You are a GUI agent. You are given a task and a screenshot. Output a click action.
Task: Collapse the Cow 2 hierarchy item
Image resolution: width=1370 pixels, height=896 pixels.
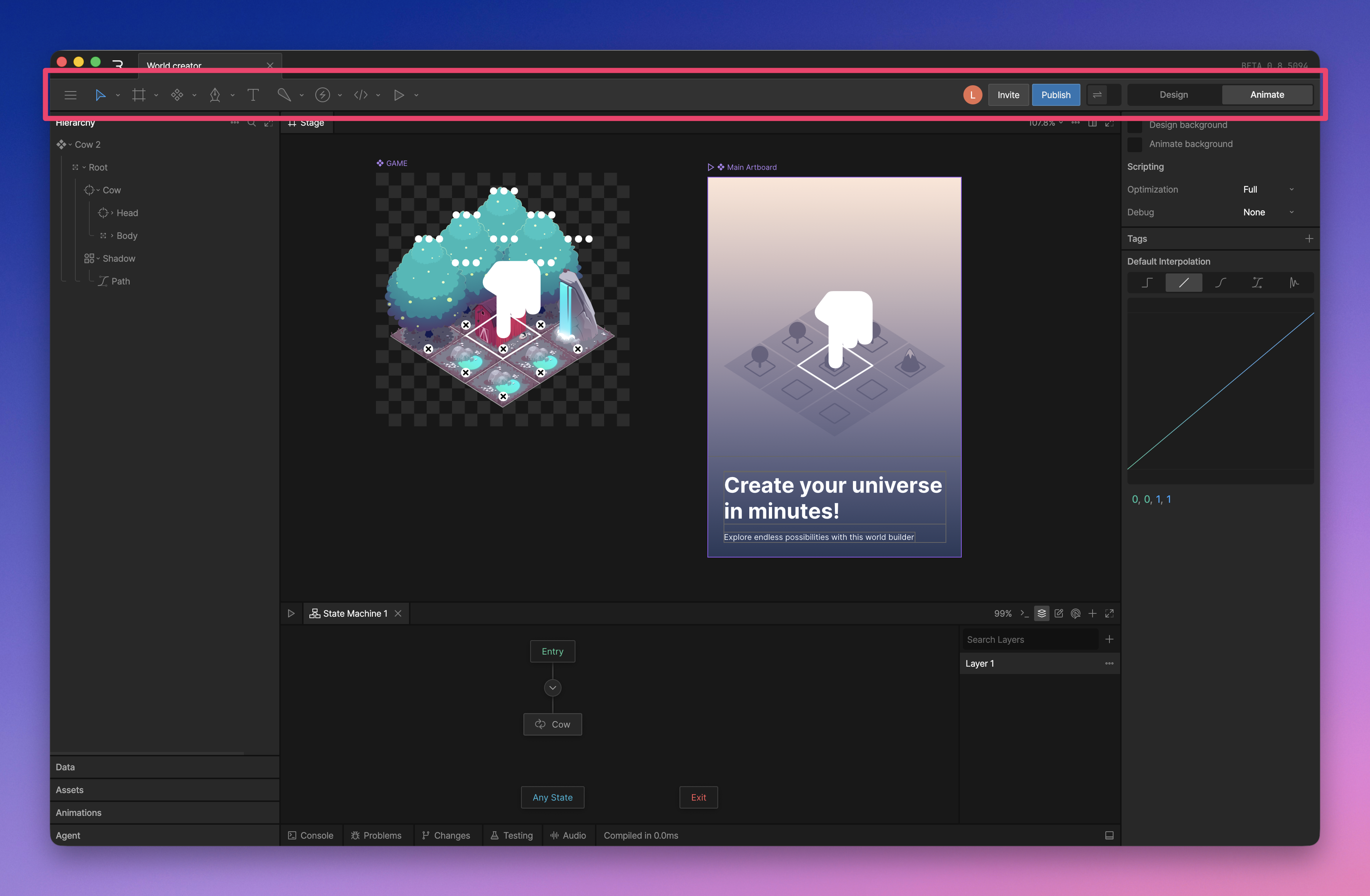(x=70, y=144)
